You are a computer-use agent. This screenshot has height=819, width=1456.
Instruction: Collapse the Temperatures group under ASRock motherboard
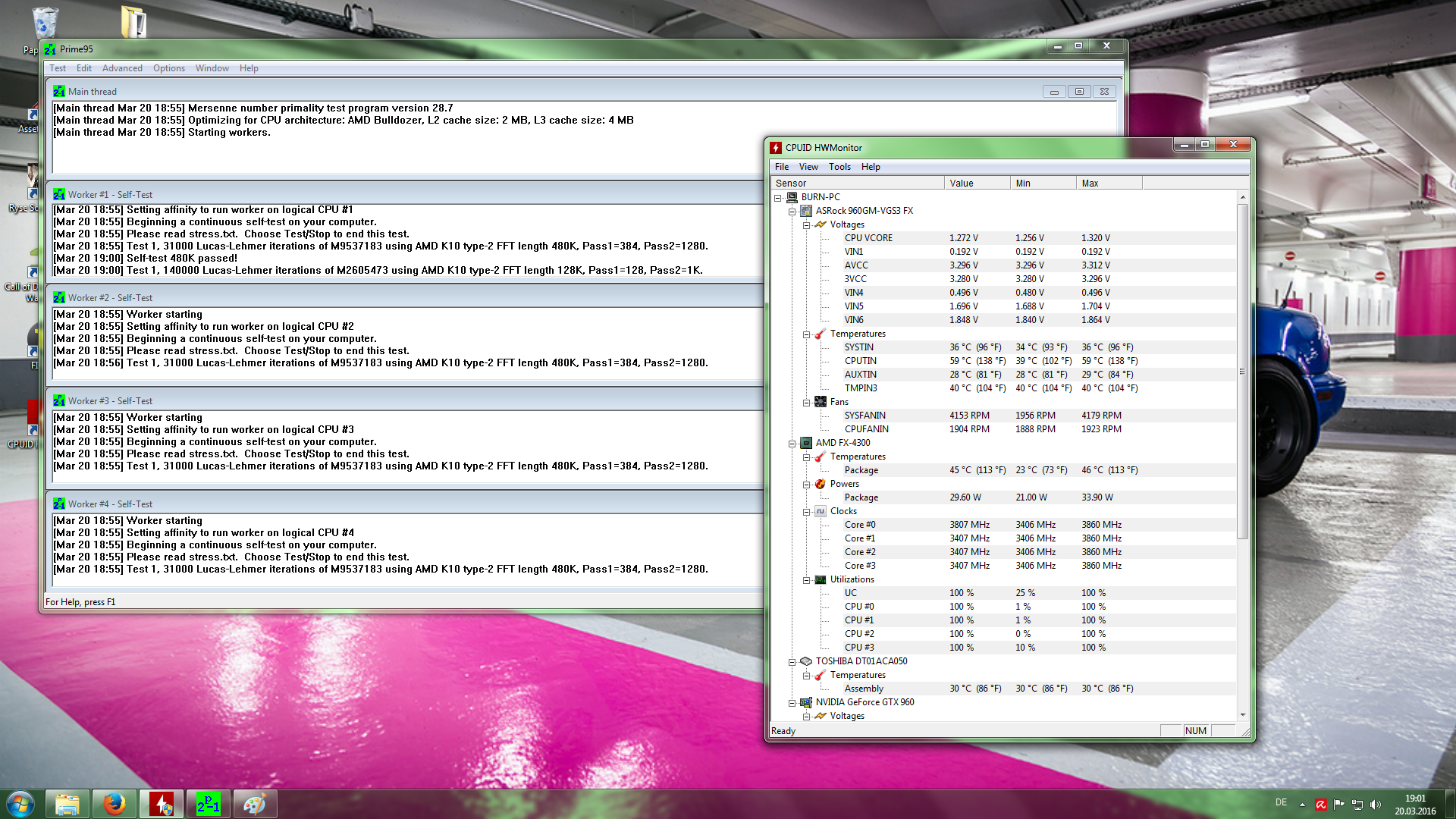click(x=807, y=334)
